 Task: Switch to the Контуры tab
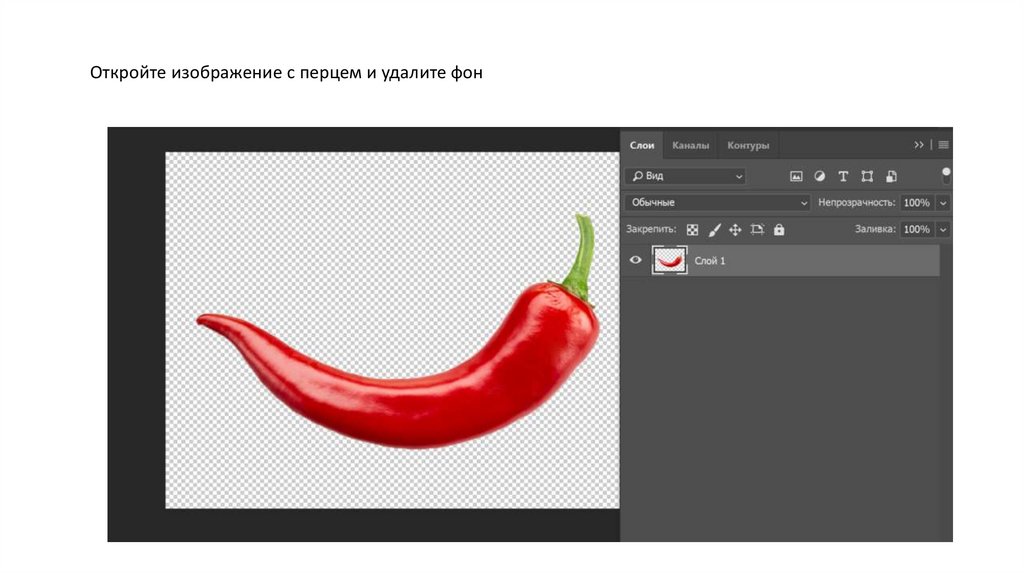point(748,145)
